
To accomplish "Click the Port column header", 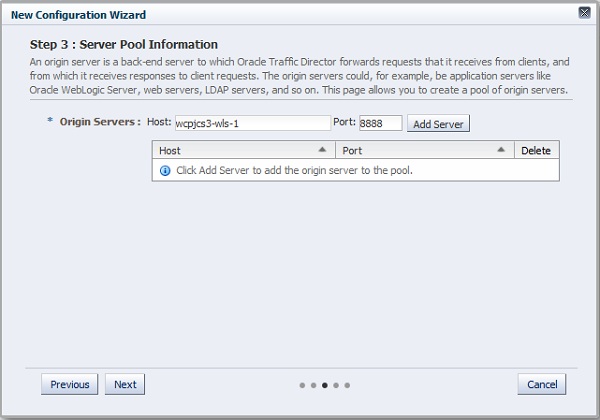I will click(x=425, y=150).
